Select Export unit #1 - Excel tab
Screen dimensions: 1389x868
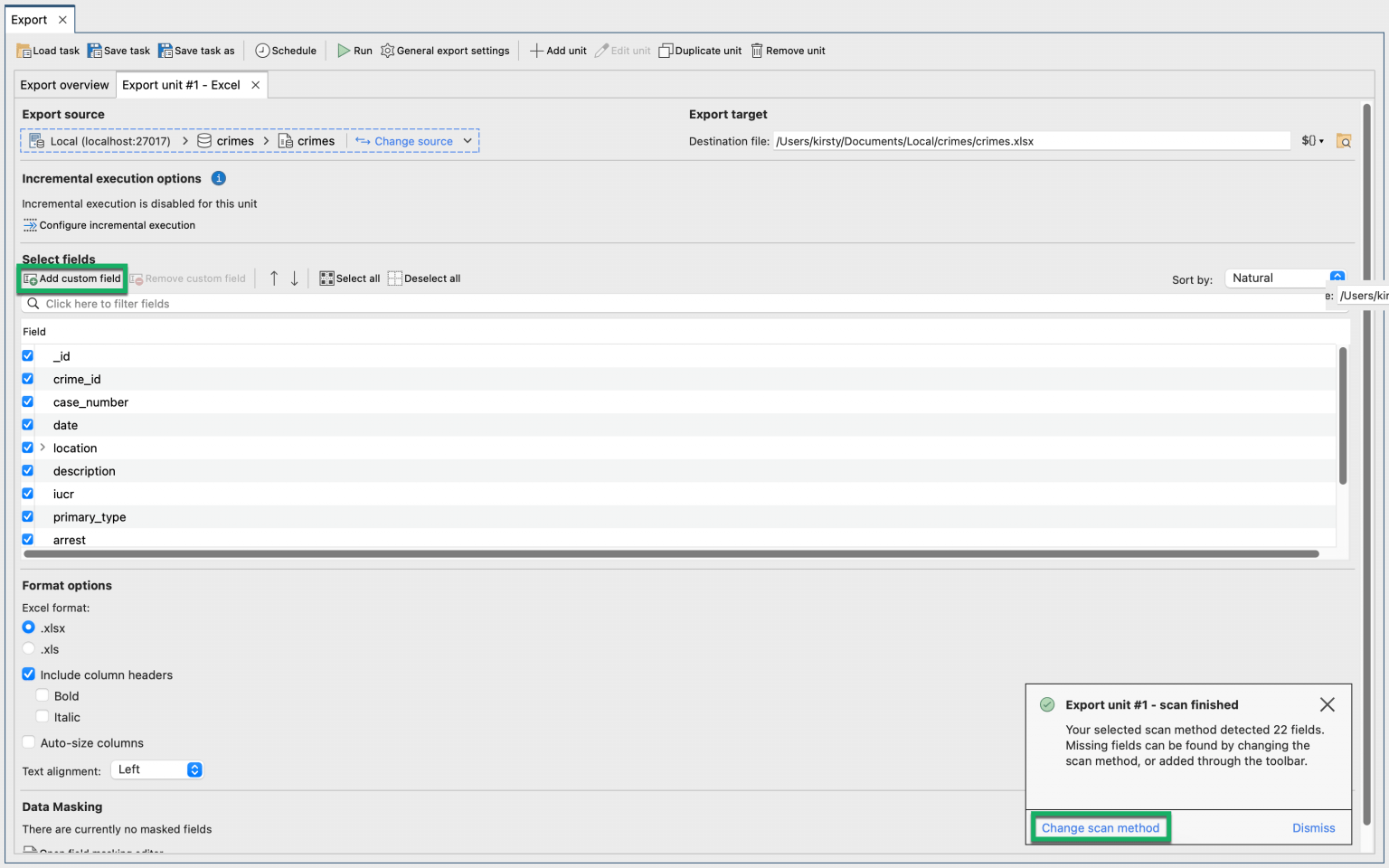pos(181,85)
